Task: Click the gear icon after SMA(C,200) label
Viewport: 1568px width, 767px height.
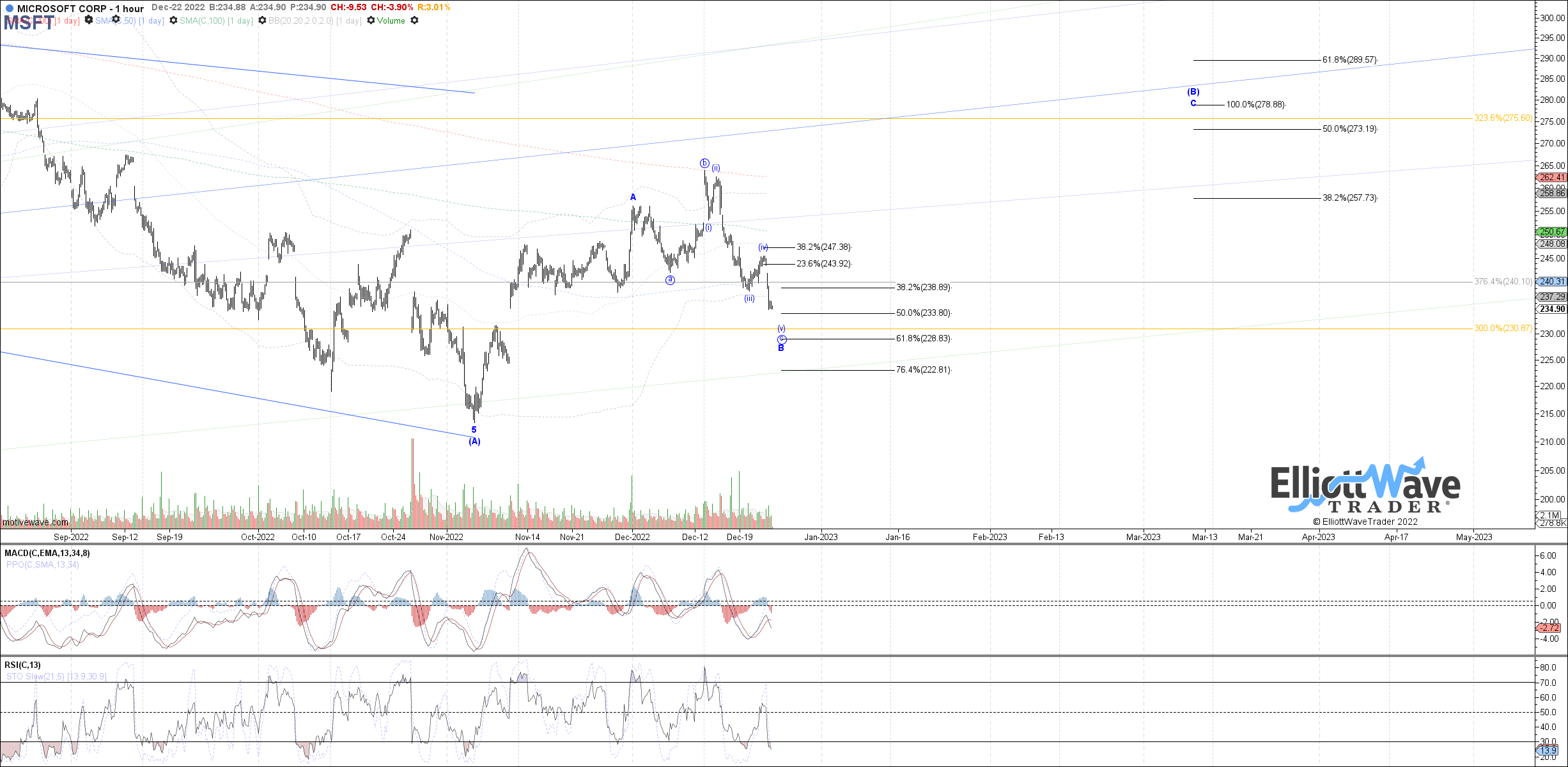Action: click(x=88, y=20)
